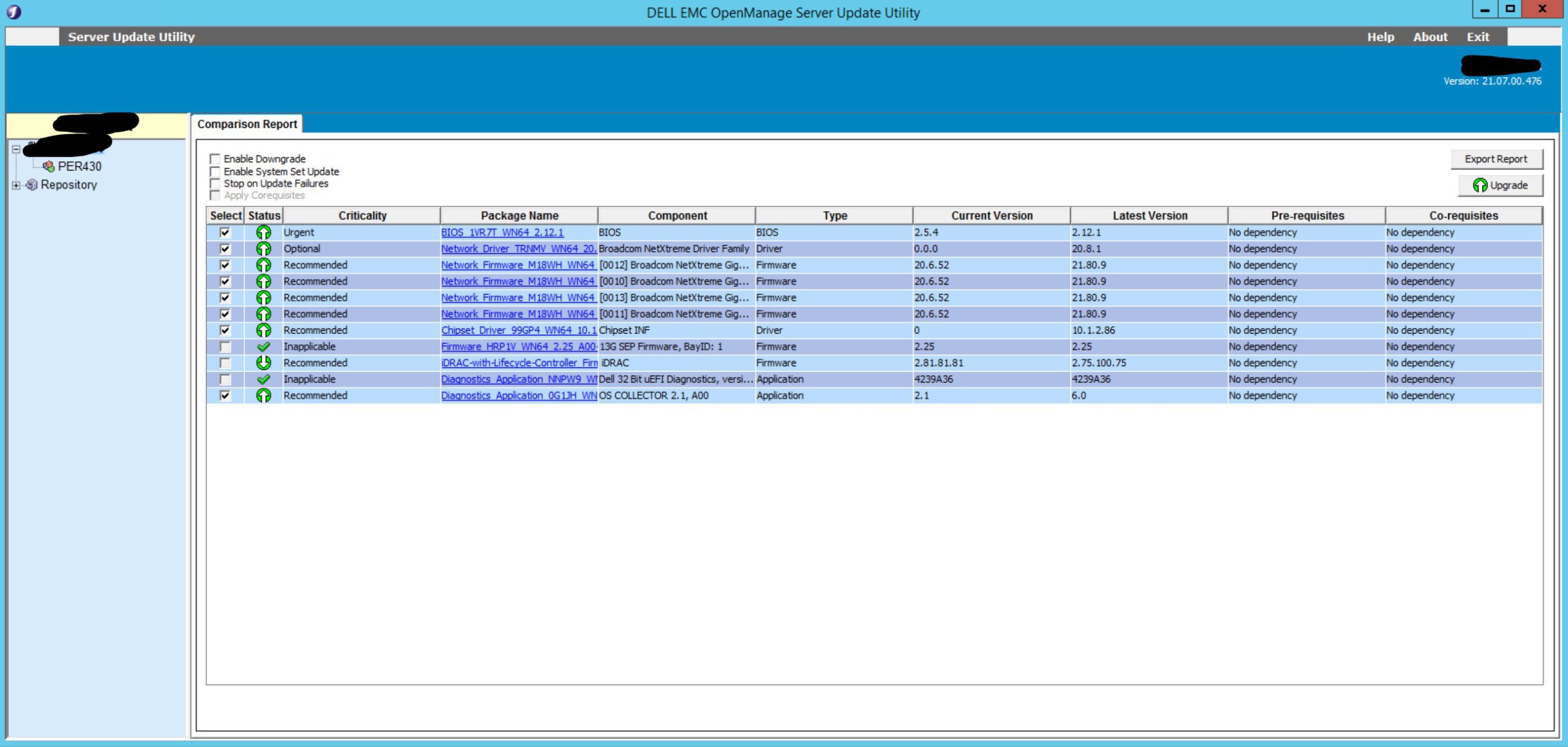The width and height of the screenshot is (1568, 747).
Task: Click the PER430 server icon in tree
Action: [x=48, y=166]
